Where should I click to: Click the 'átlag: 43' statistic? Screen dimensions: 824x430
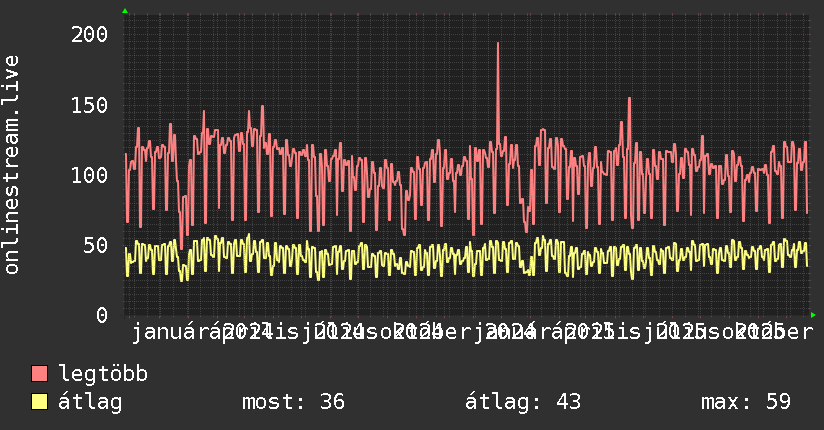[523, 402]
